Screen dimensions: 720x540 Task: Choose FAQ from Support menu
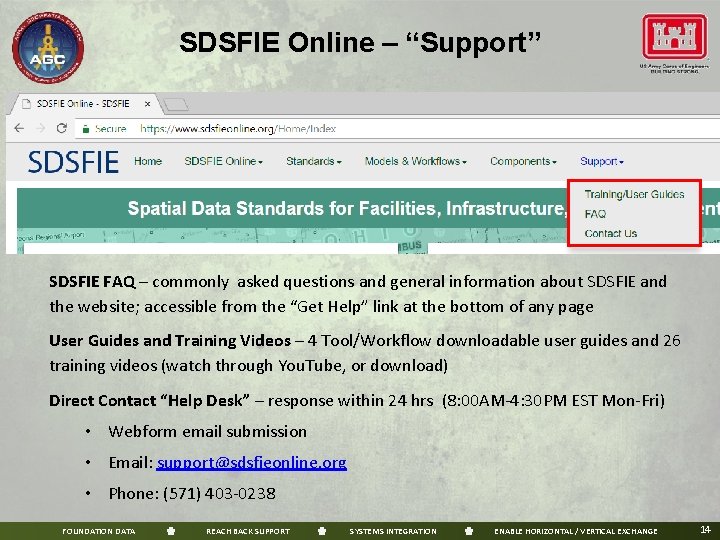[x=595, y=214]
